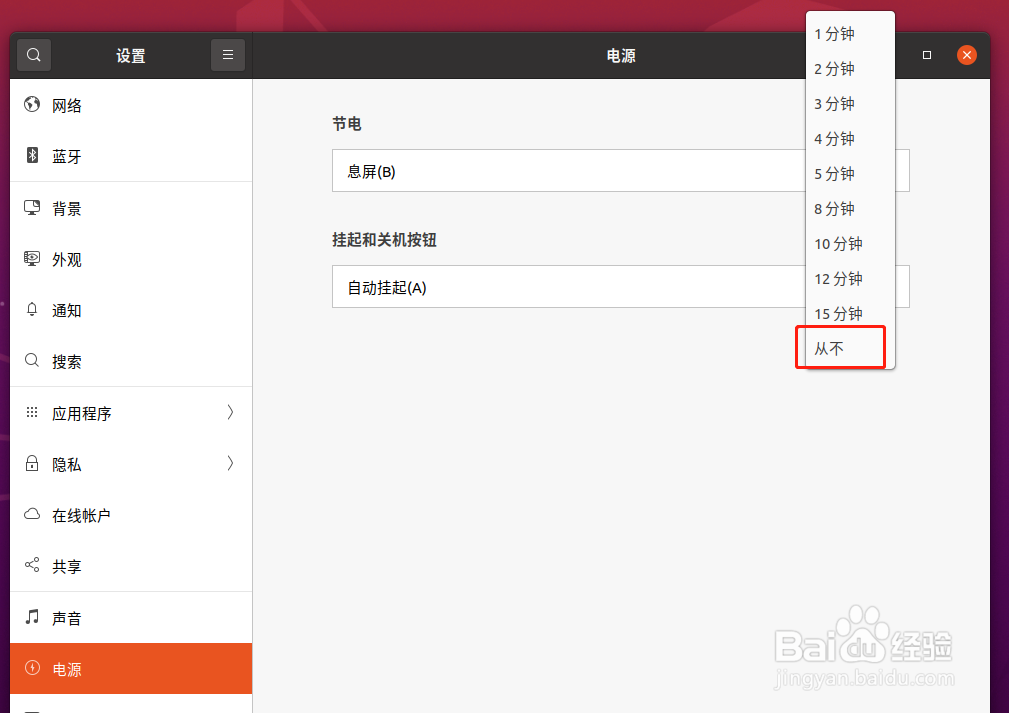This screenshot has height=713, width=1009.
Task: Click the Bluetooth icon next to 蓝牙
Action: pyautogui.click(x=32, y=155)
